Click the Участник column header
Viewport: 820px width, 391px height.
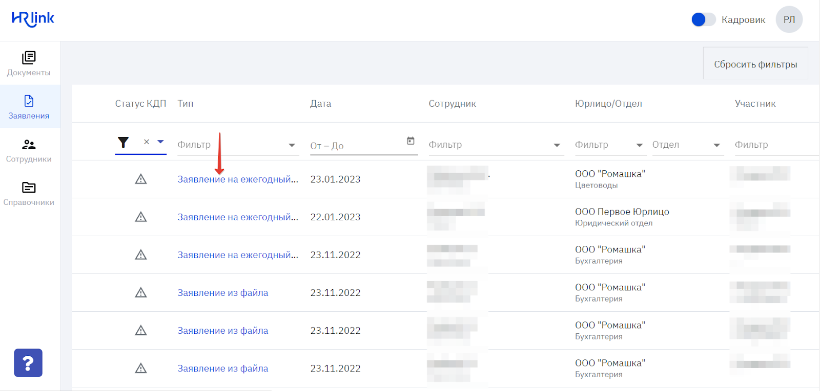tap(755, 104)
